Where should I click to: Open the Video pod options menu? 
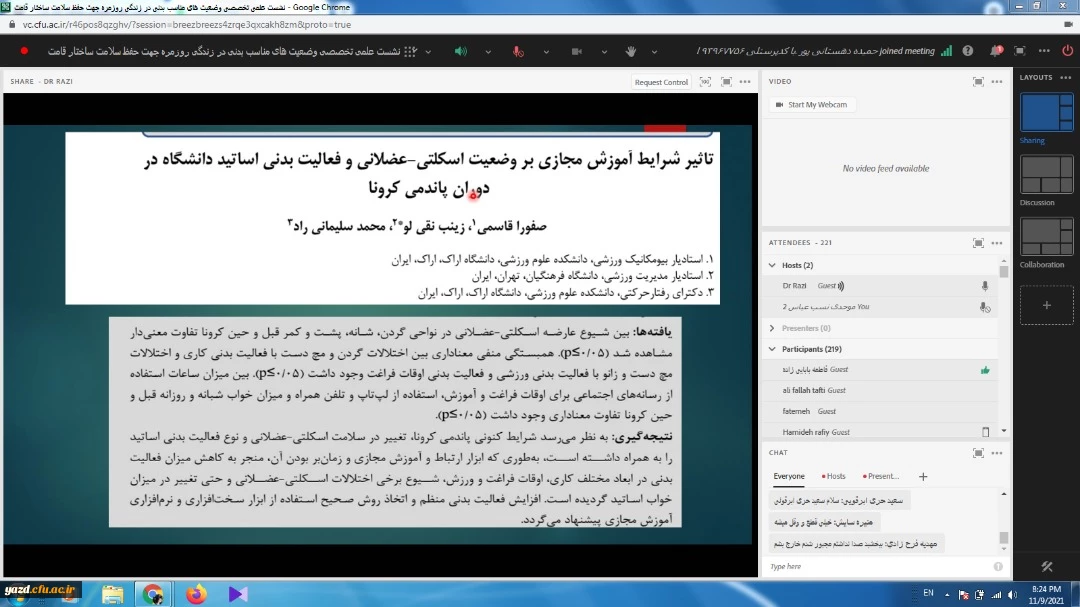pyautogui.click(x=997, y=82)
